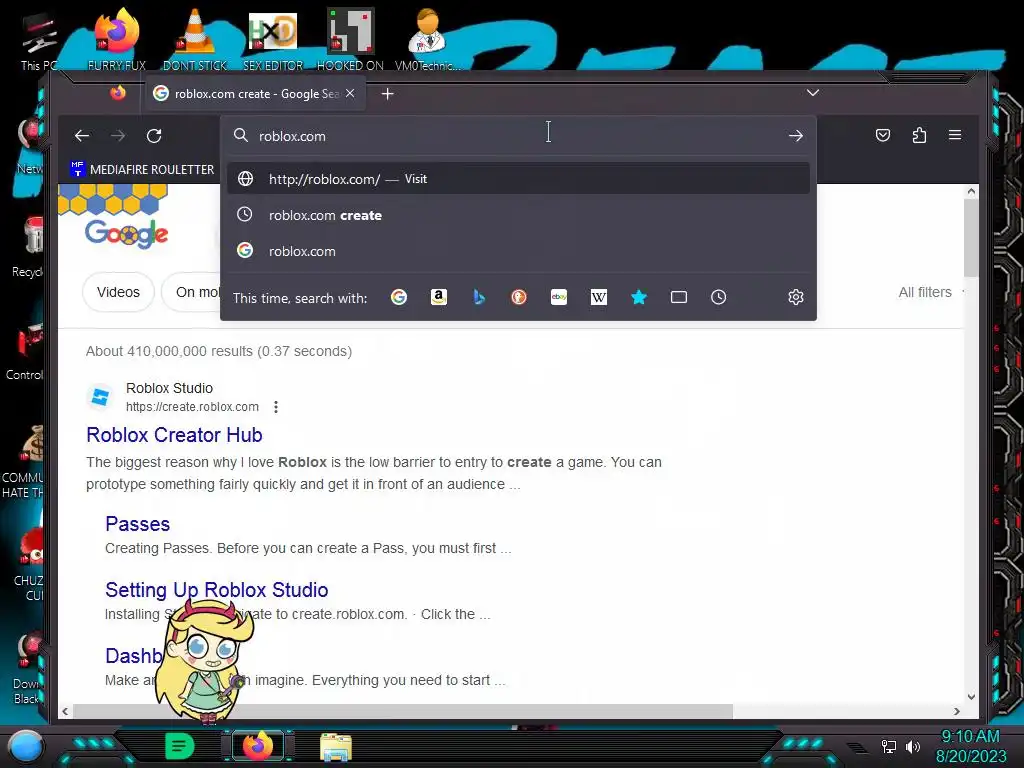Expand the list all tabs chevron
This screenshot has height=768, width=1024.
[812, 93]
